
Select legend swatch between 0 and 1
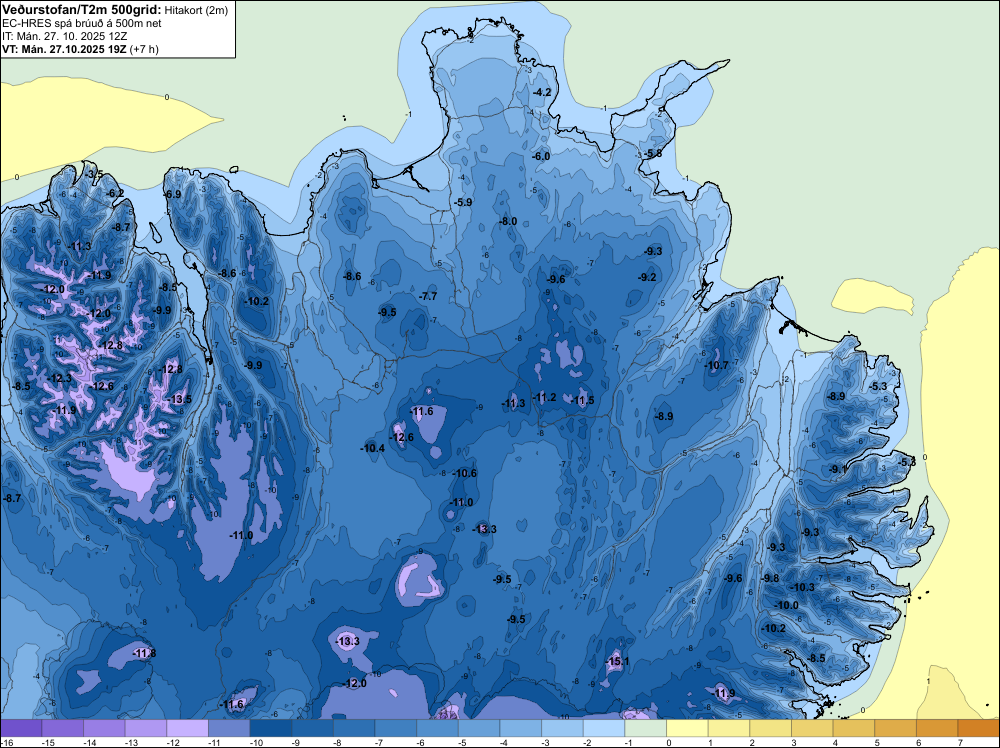(688, 728)
